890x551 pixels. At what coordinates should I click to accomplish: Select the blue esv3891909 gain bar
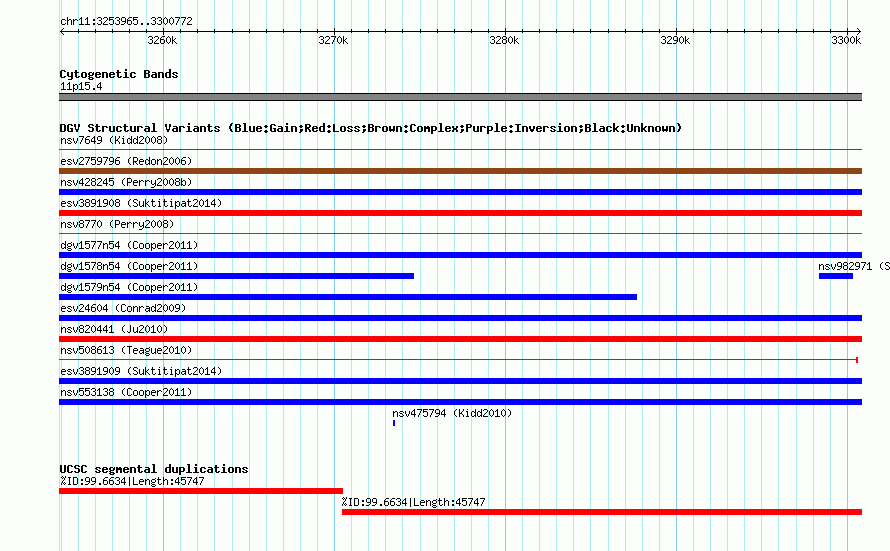[x=460, y=381]
